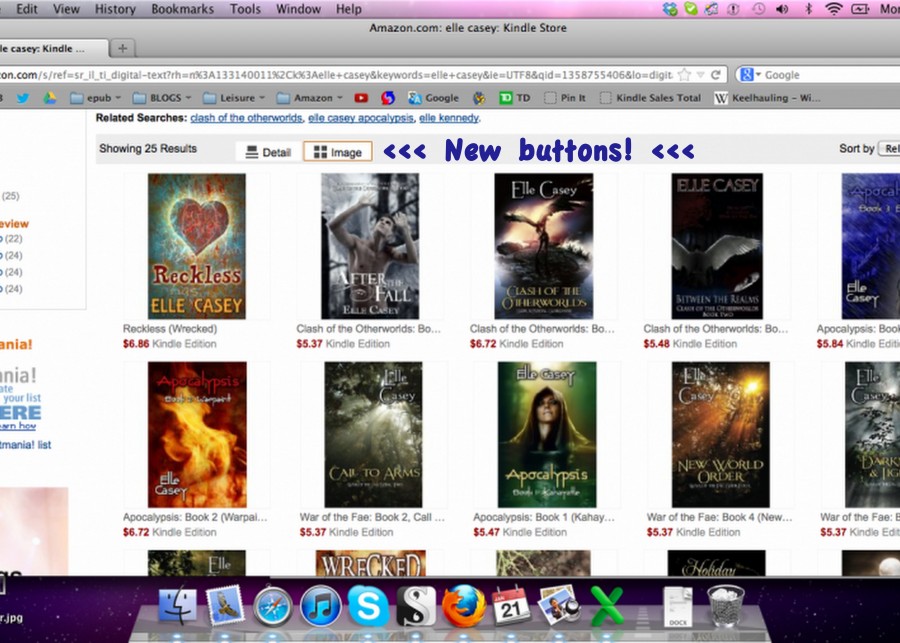Viewport: 900px width, 643px height.
Task: Expand the Leisure bookmarks folder
Action: 234,98
